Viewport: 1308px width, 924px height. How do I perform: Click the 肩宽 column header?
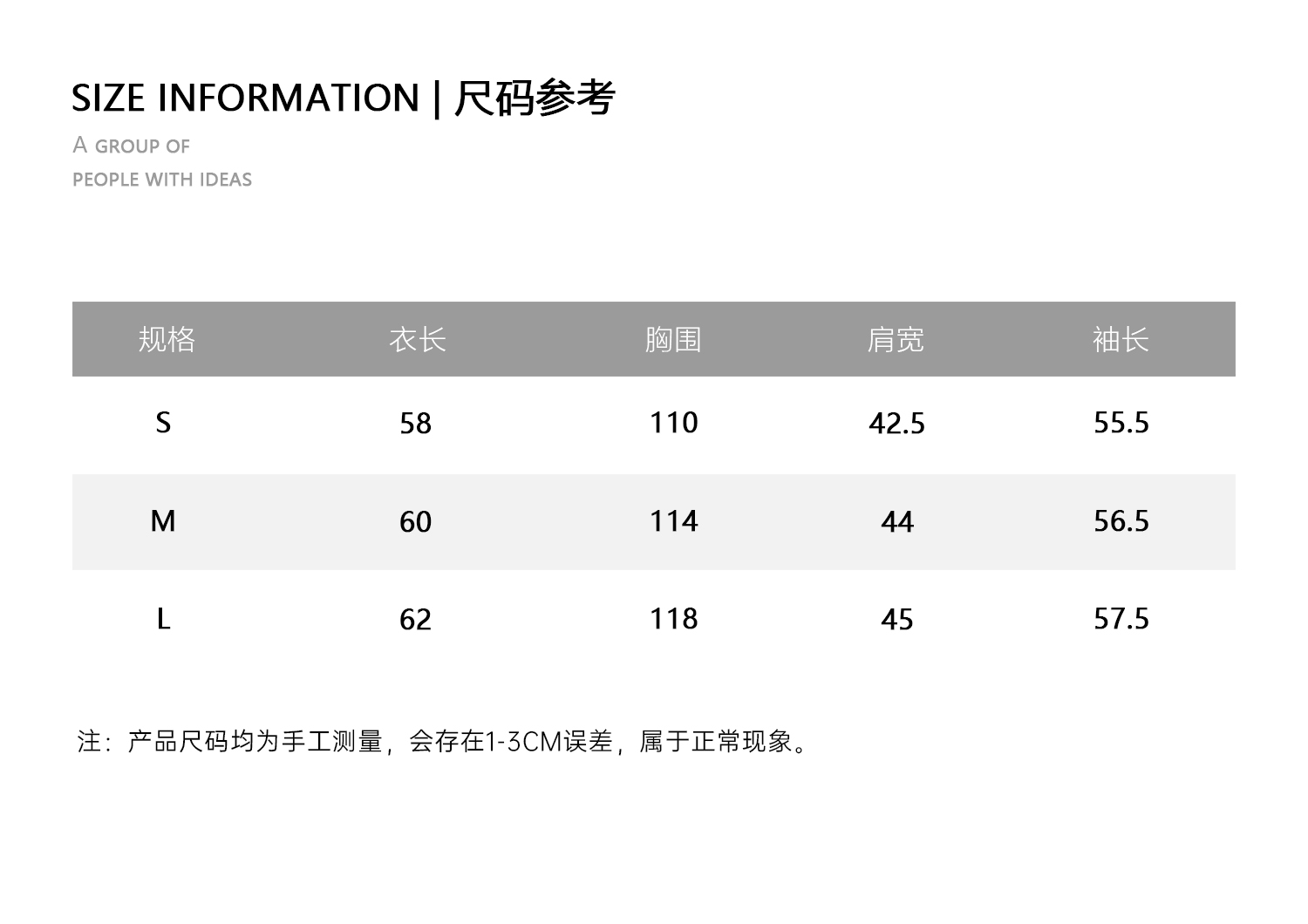tap(896, 339)
